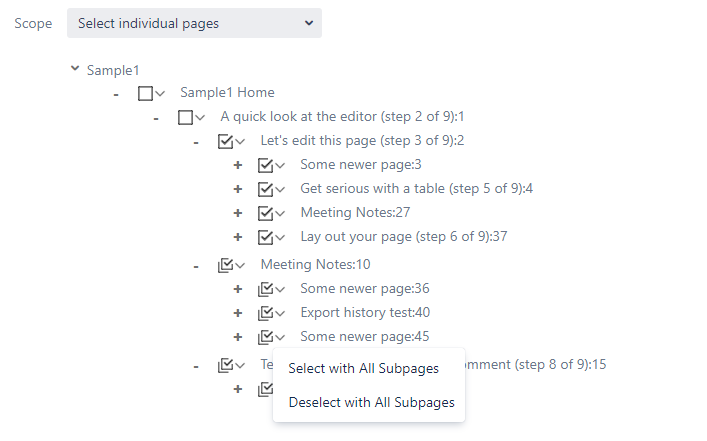
Task: Collapse the Meeting Notes:10 minus icon
Action: click(196, 265)
